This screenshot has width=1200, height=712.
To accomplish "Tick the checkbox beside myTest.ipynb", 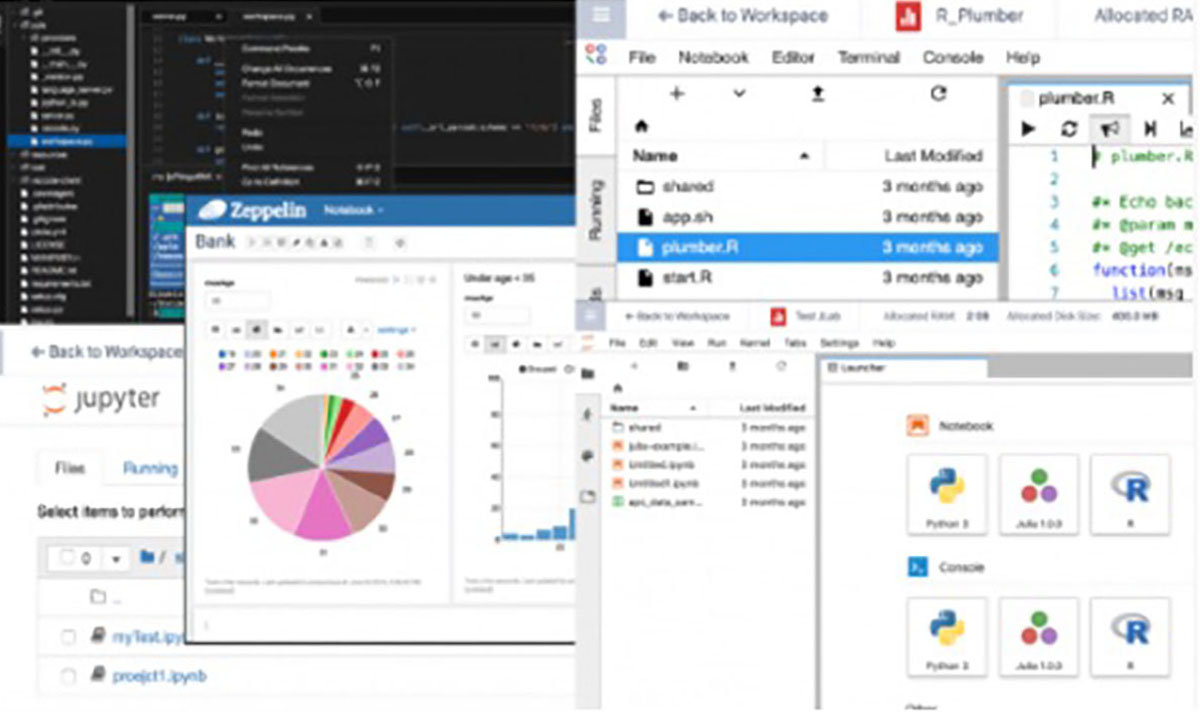I will 68,637.
